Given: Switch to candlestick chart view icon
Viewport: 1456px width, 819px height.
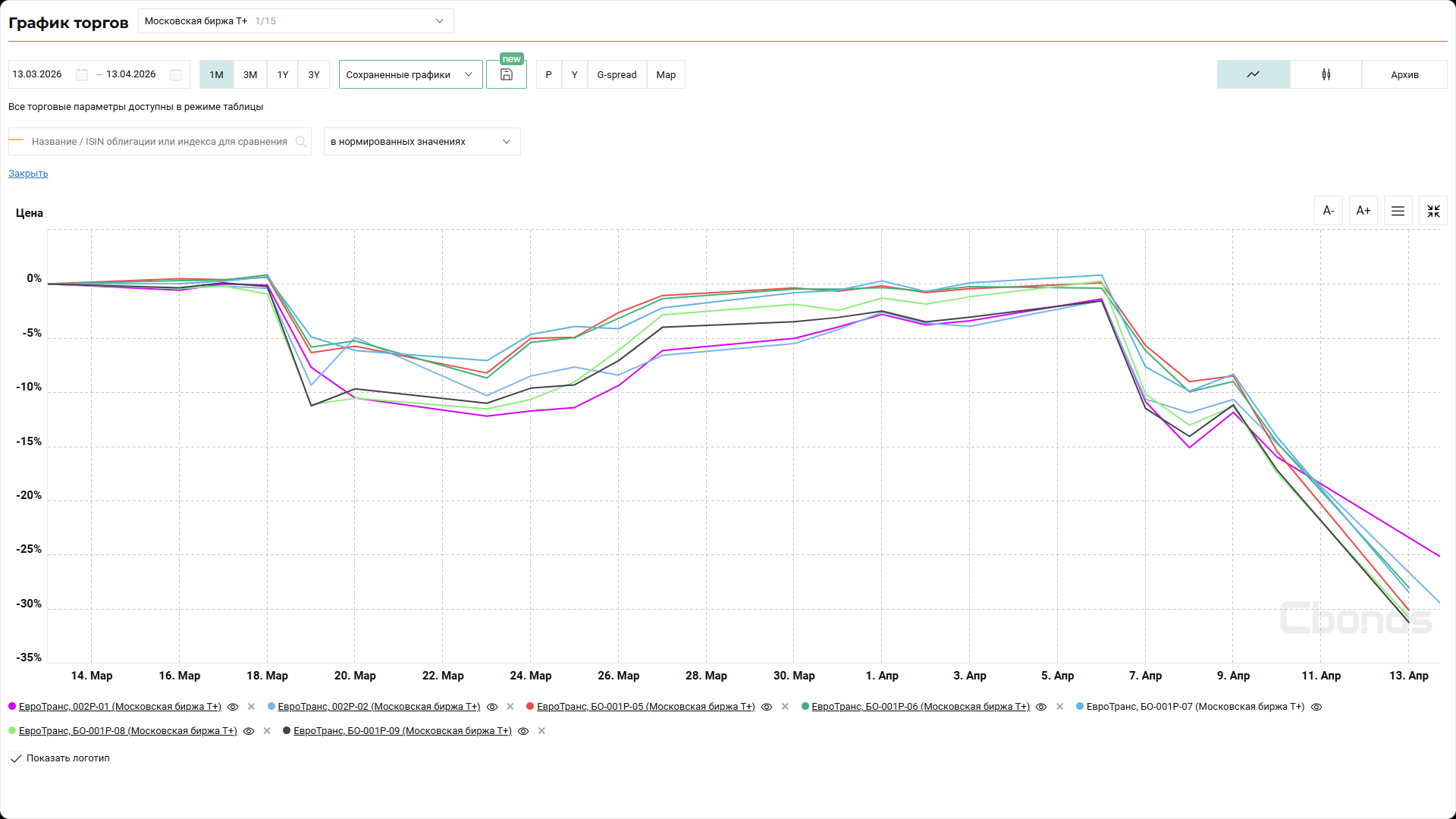Looking at the screenshot, I should pyautogui.click(x=1326, y=74).
